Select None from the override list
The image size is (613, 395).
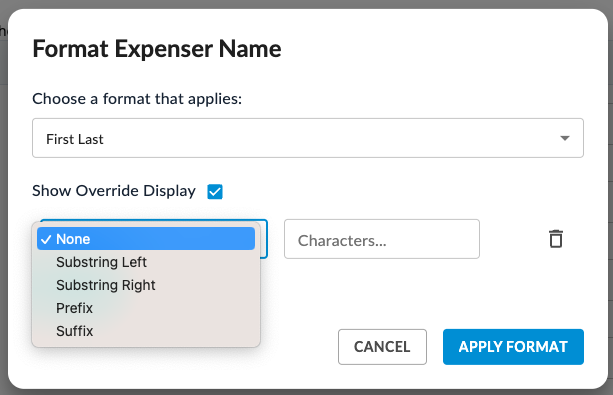[x=146, y=239]
